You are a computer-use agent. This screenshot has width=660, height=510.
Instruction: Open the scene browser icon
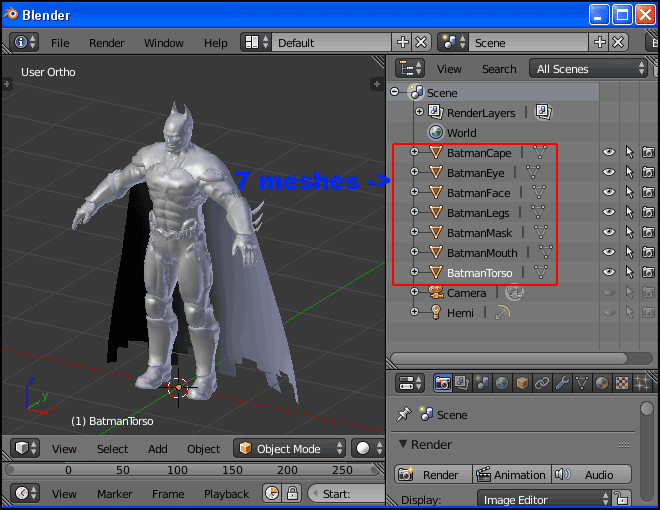[x=453, y=42]
